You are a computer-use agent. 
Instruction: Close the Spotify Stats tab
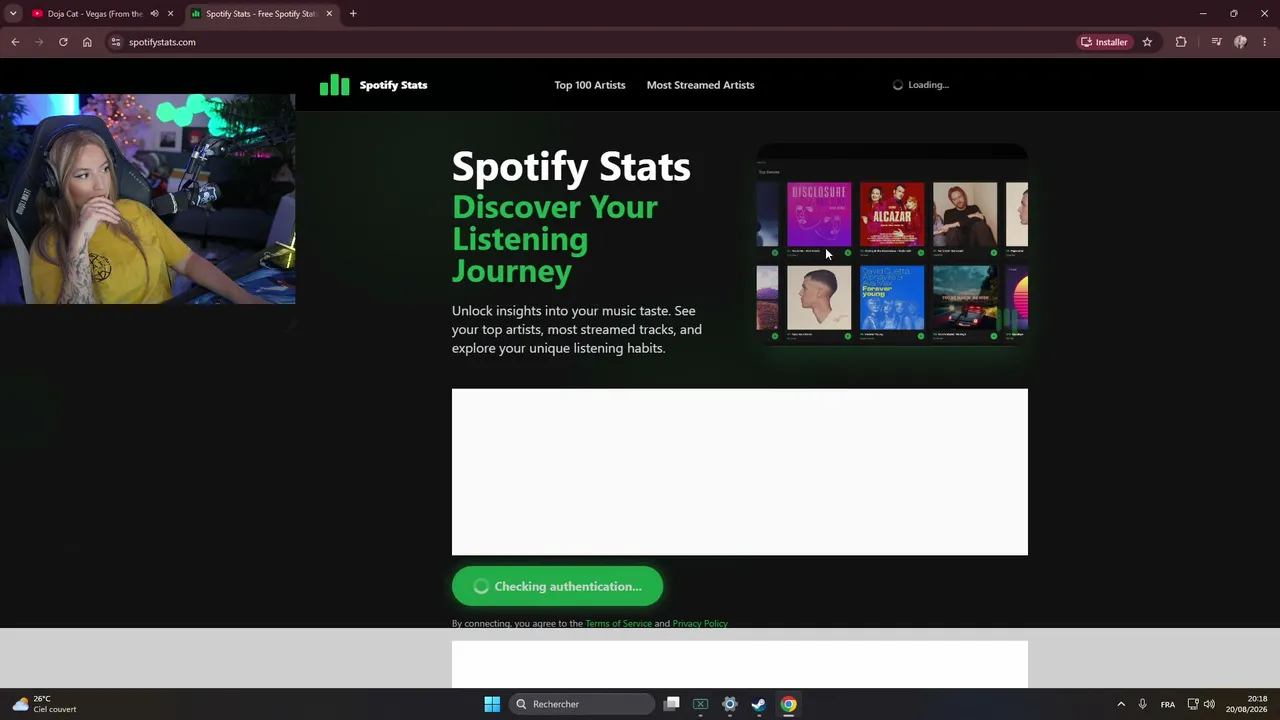(329, 14)
